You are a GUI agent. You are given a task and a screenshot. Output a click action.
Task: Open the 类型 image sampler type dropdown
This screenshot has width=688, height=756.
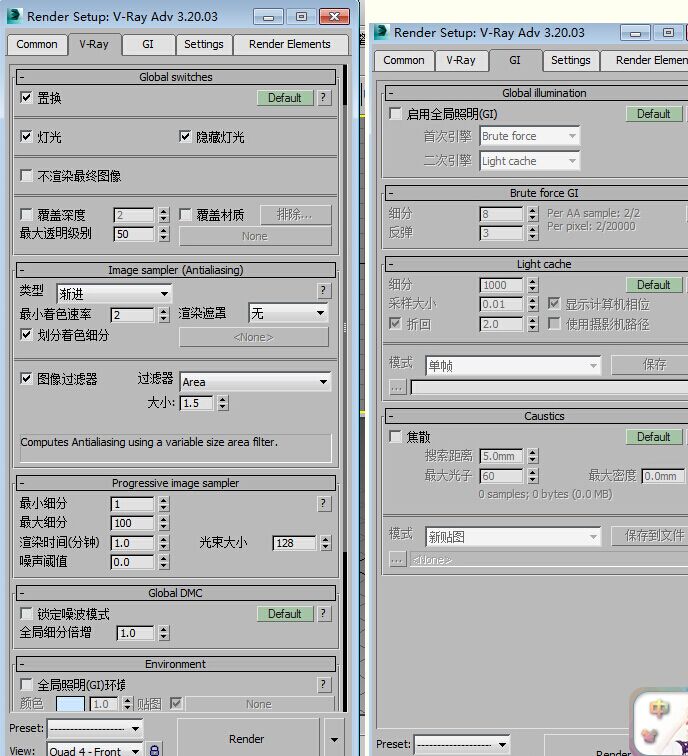tap(114, 293)
